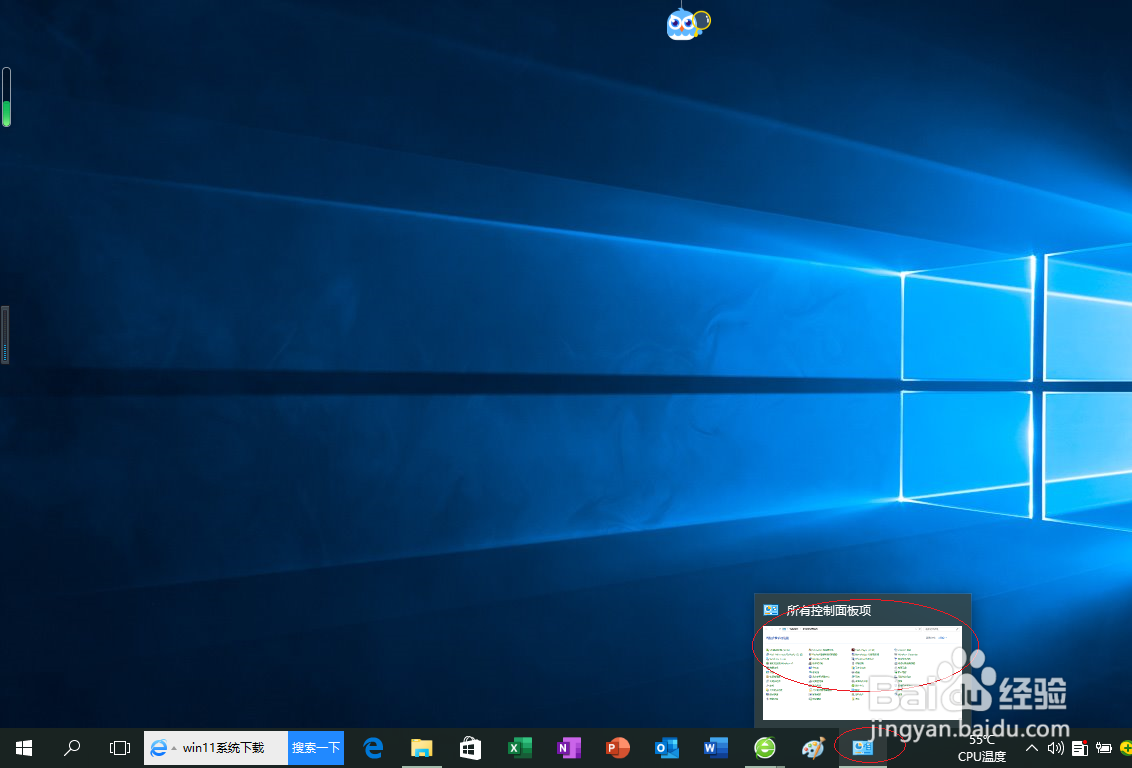The height and width of the screenshot is (768, 1132).
Task: Click the 搜索一下 search button
Action: tap(316, 748)
